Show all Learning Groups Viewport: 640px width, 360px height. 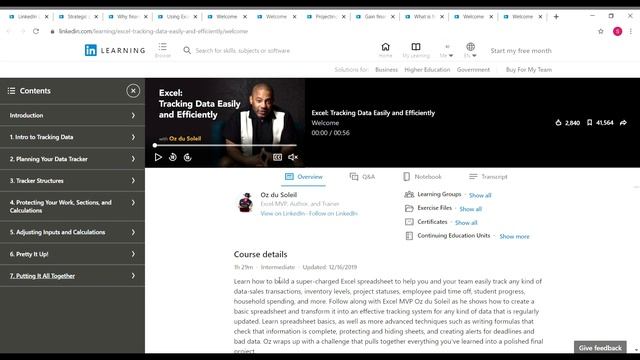point(480,195)
